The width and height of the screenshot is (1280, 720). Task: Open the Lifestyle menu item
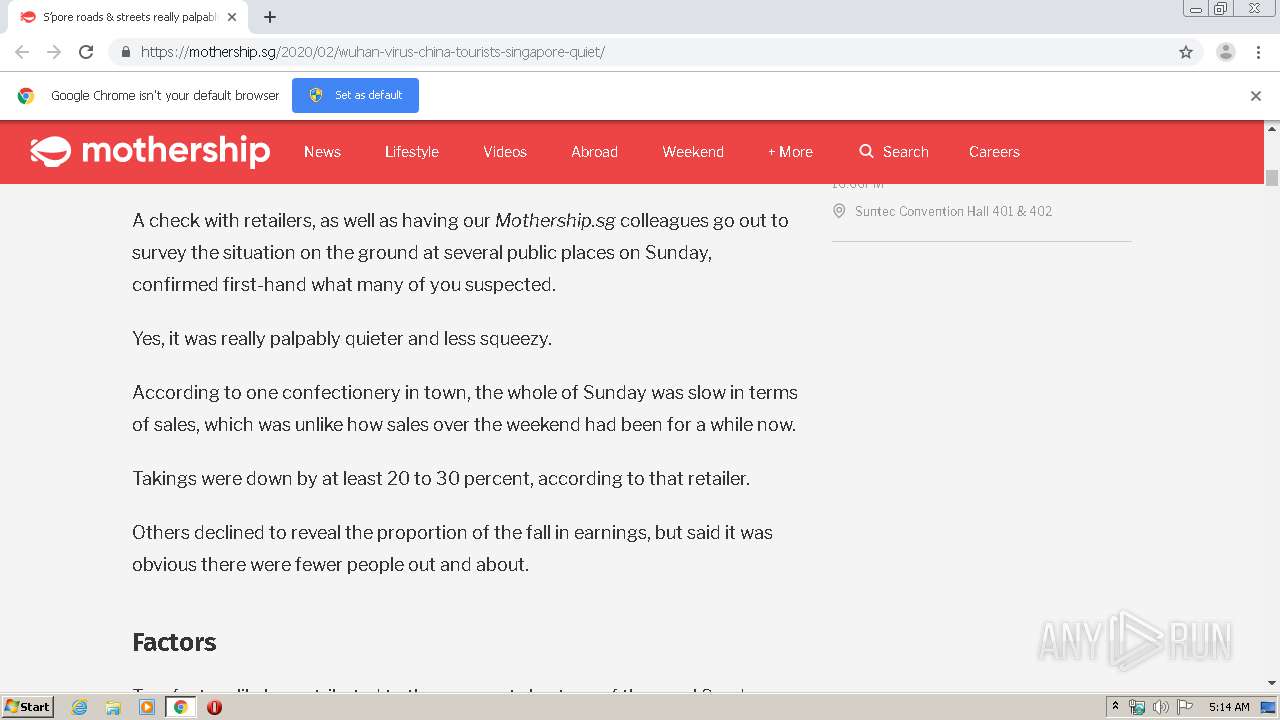pos(412,152)
